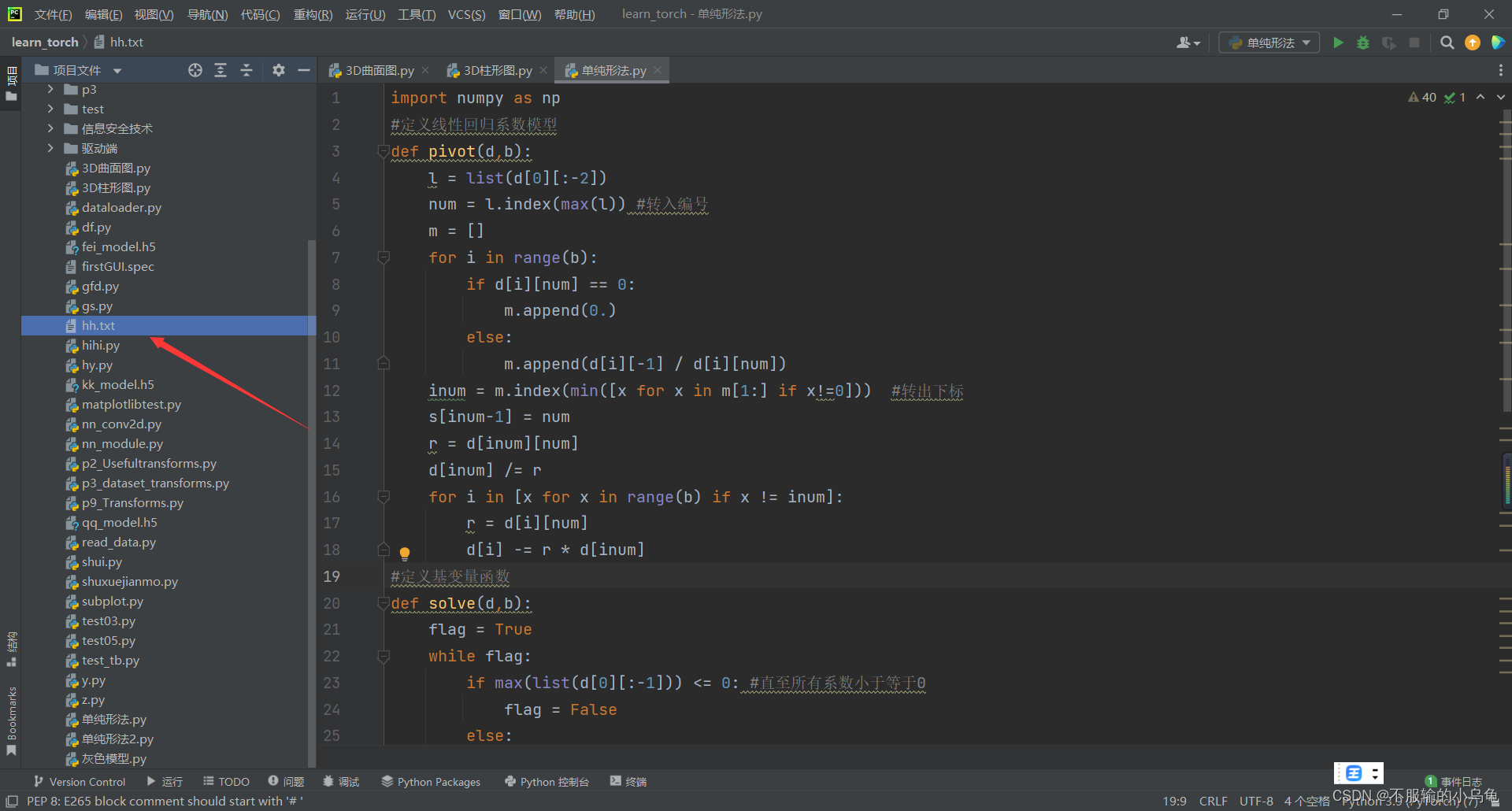The image size is (1512, 811).
Task: Open the 事件日志 event log
Action: point(1454,781)
